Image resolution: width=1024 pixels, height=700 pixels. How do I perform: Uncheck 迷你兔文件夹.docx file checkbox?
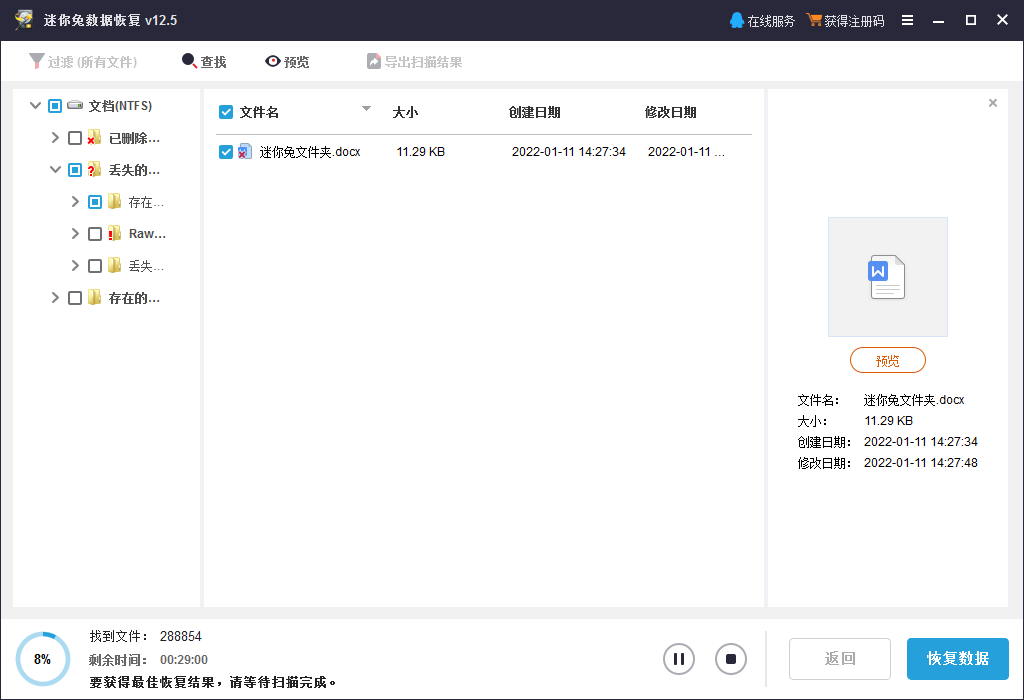tap(226, 152)
